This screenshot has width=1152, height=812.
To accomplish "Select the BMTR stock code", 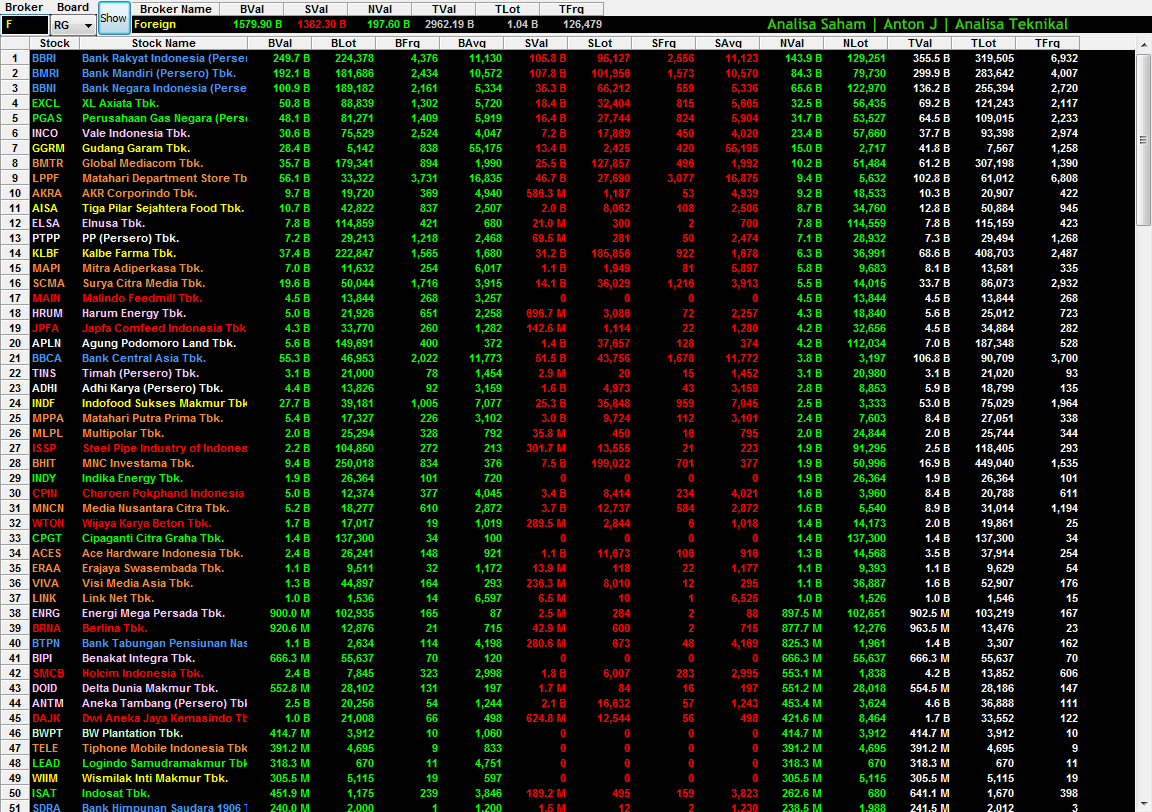I will tap(48, 163).
